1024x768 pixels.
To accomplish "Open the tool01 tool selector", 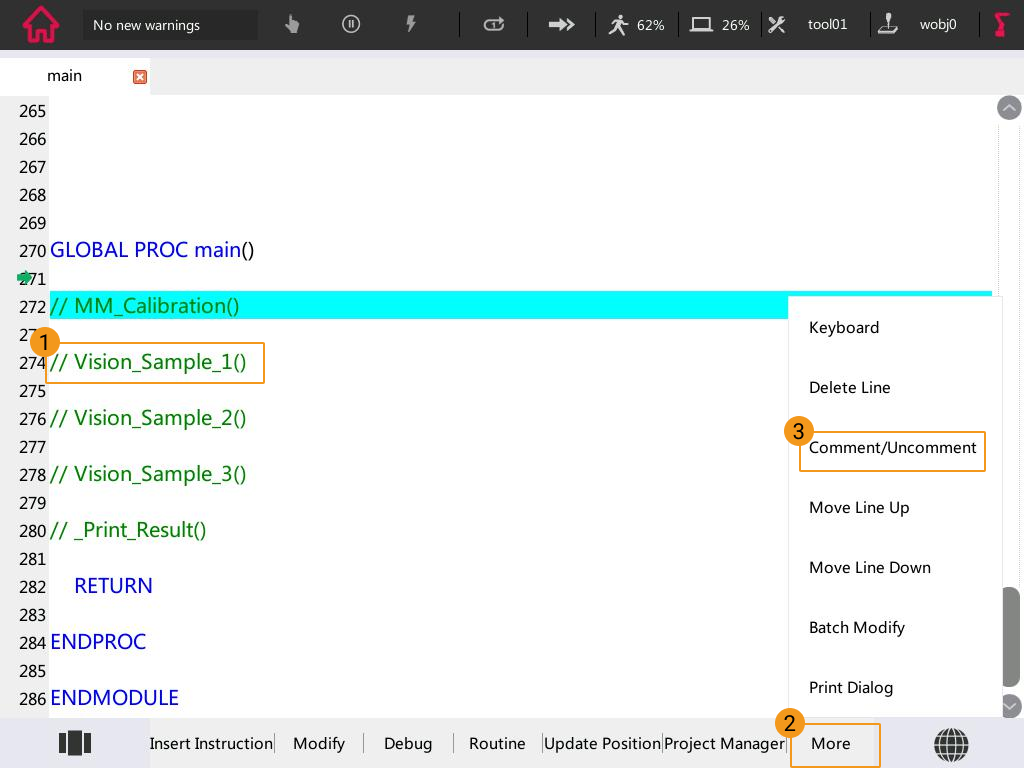I will pos(808,25).
